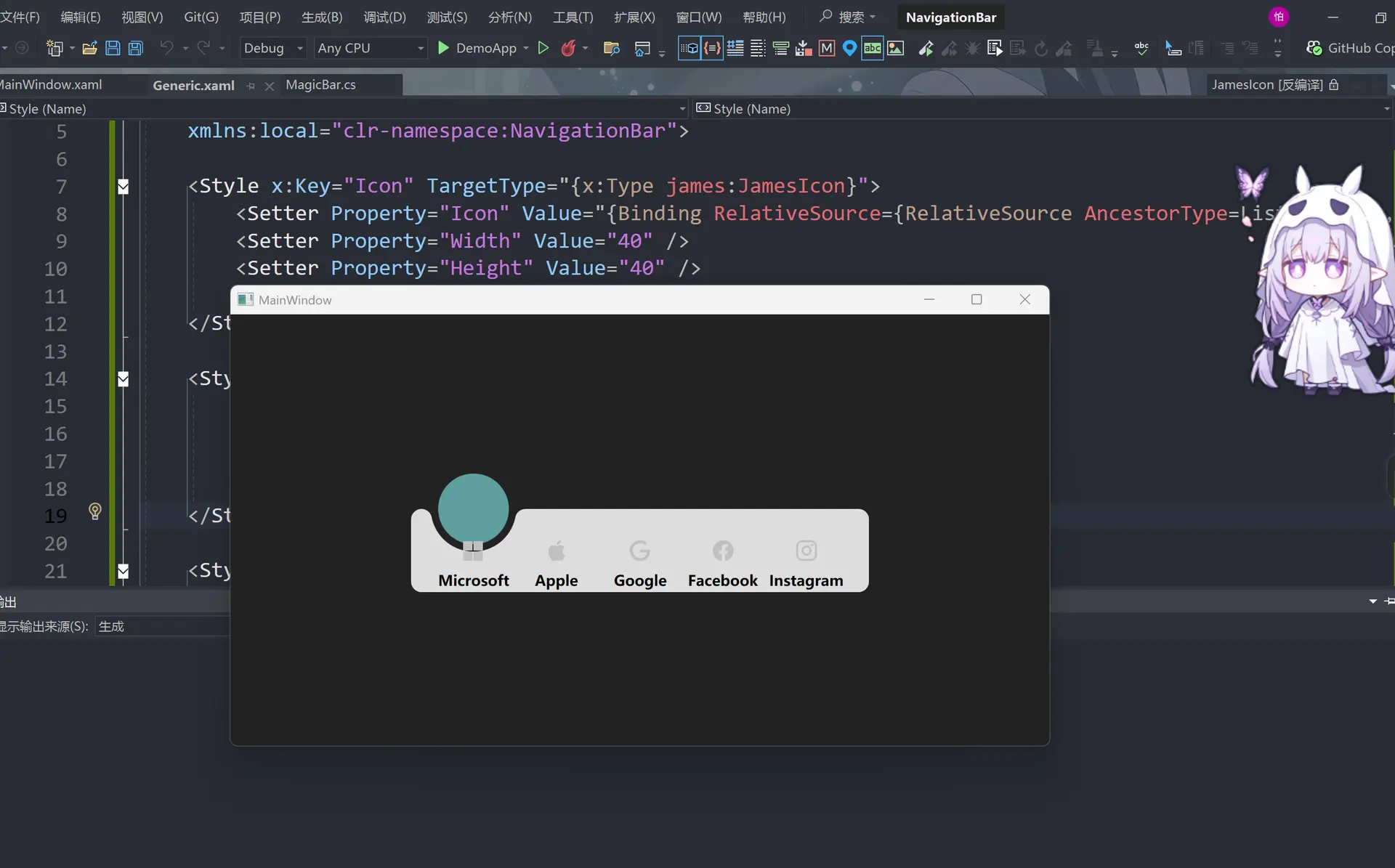Open the 扩展(X) menu
Viewport: 1395px width, 868px height.
pos(634,17)
